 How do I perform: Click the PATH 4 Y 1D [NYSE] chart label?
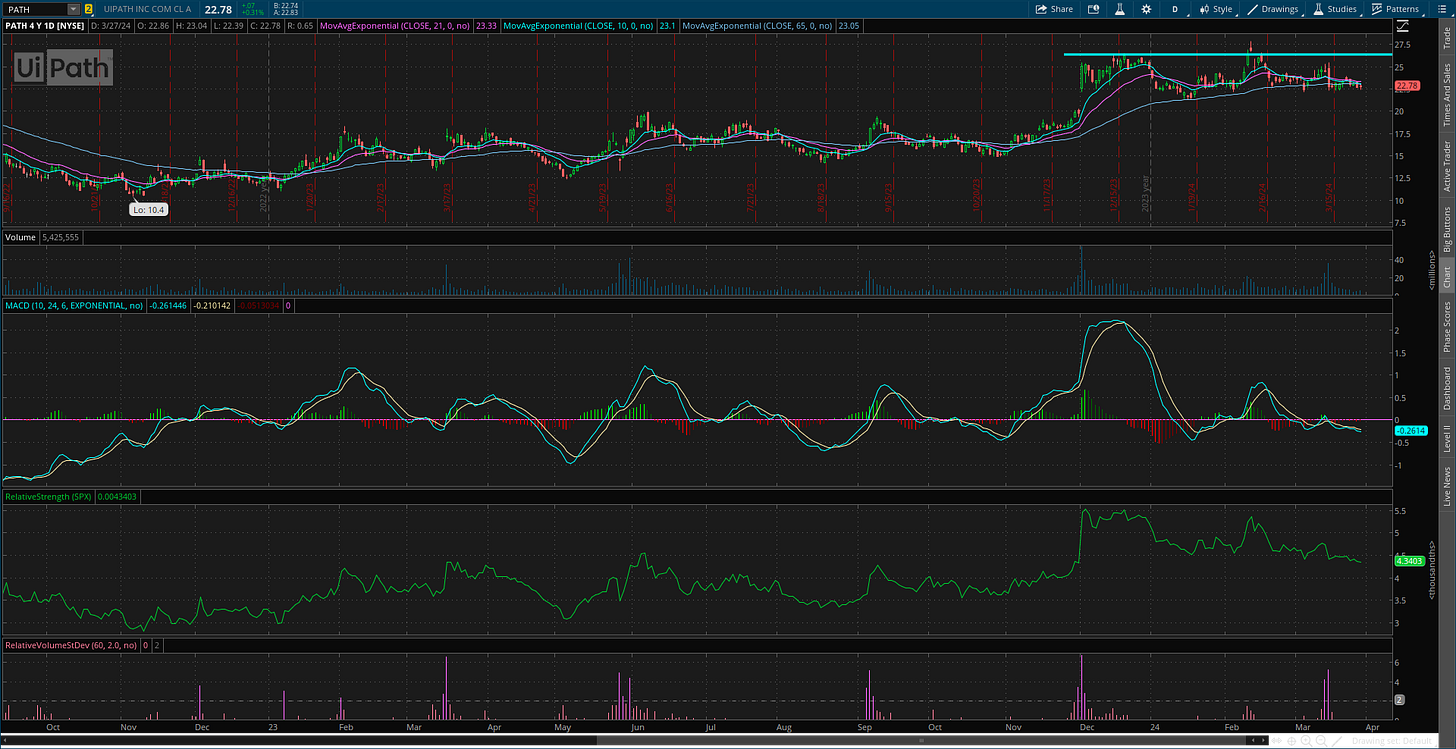point(44,24)
